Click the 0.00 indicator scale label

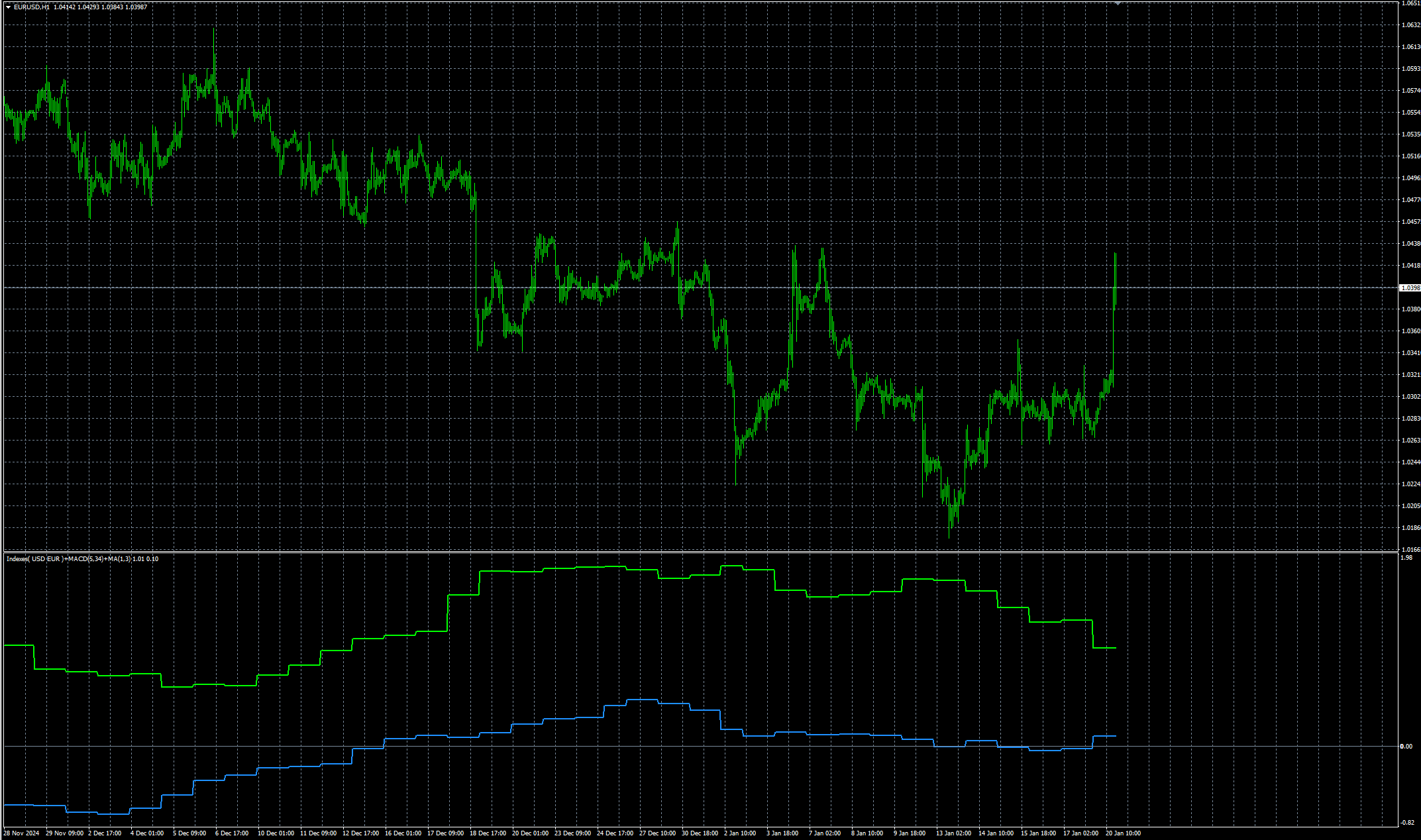[x=1406, y=747]
